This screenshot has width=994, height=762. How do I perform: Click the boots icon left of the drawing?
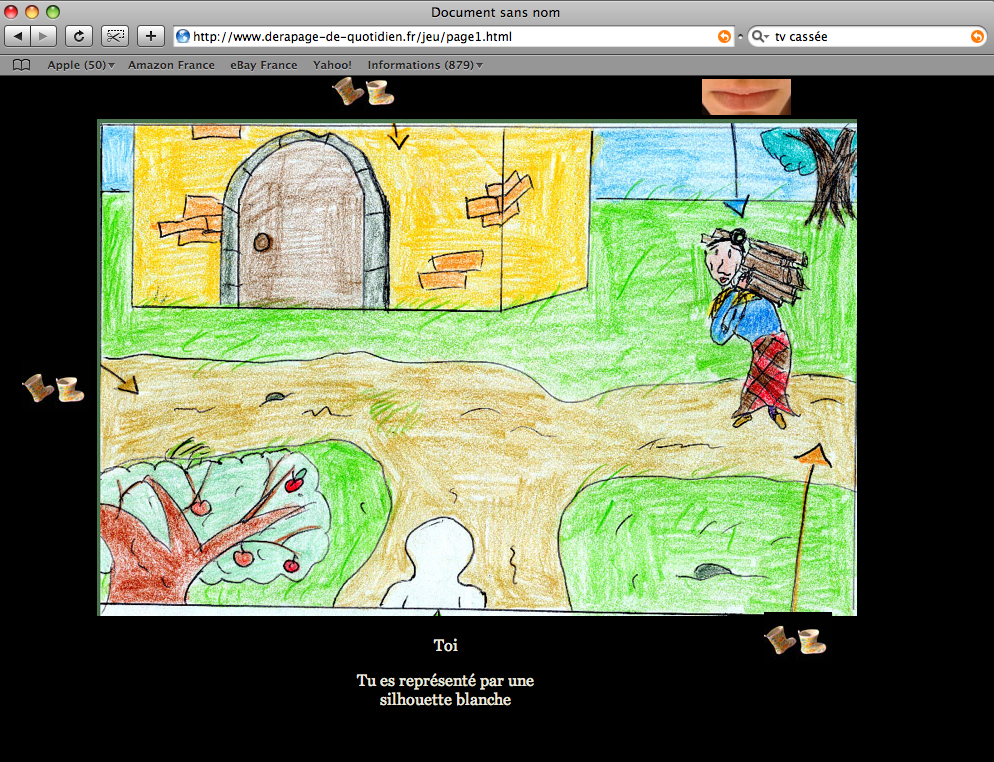pos(53,389)
